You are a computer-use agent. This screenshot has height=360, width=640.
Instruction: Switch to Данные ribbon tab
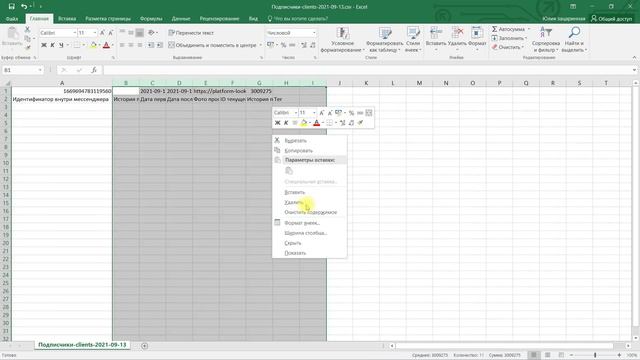point(181,18)
